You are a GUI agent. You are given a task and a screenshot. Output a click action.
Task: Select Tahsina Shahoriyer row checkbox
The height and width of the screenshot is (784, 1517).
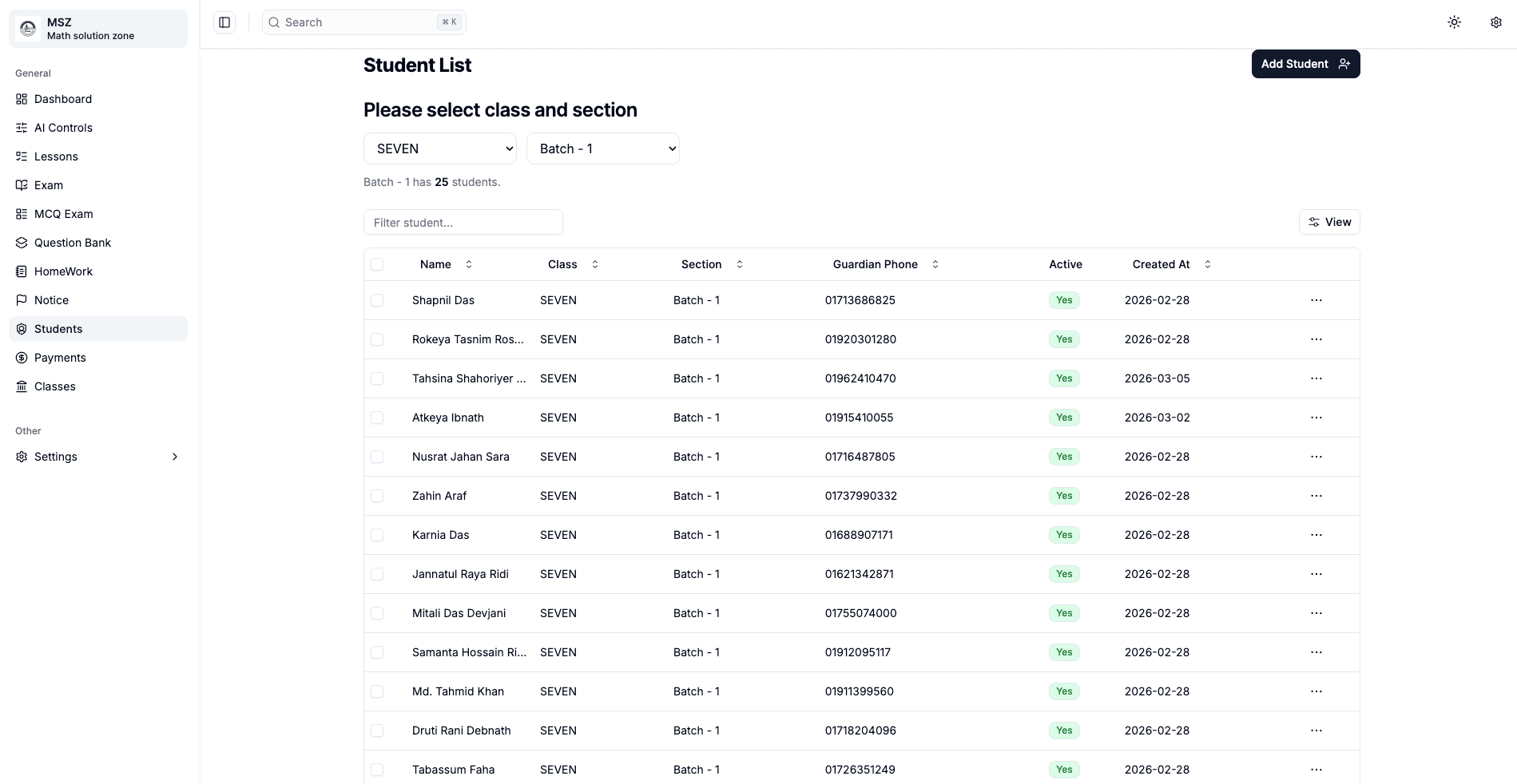pyautogui.click(x=377, y=378)
